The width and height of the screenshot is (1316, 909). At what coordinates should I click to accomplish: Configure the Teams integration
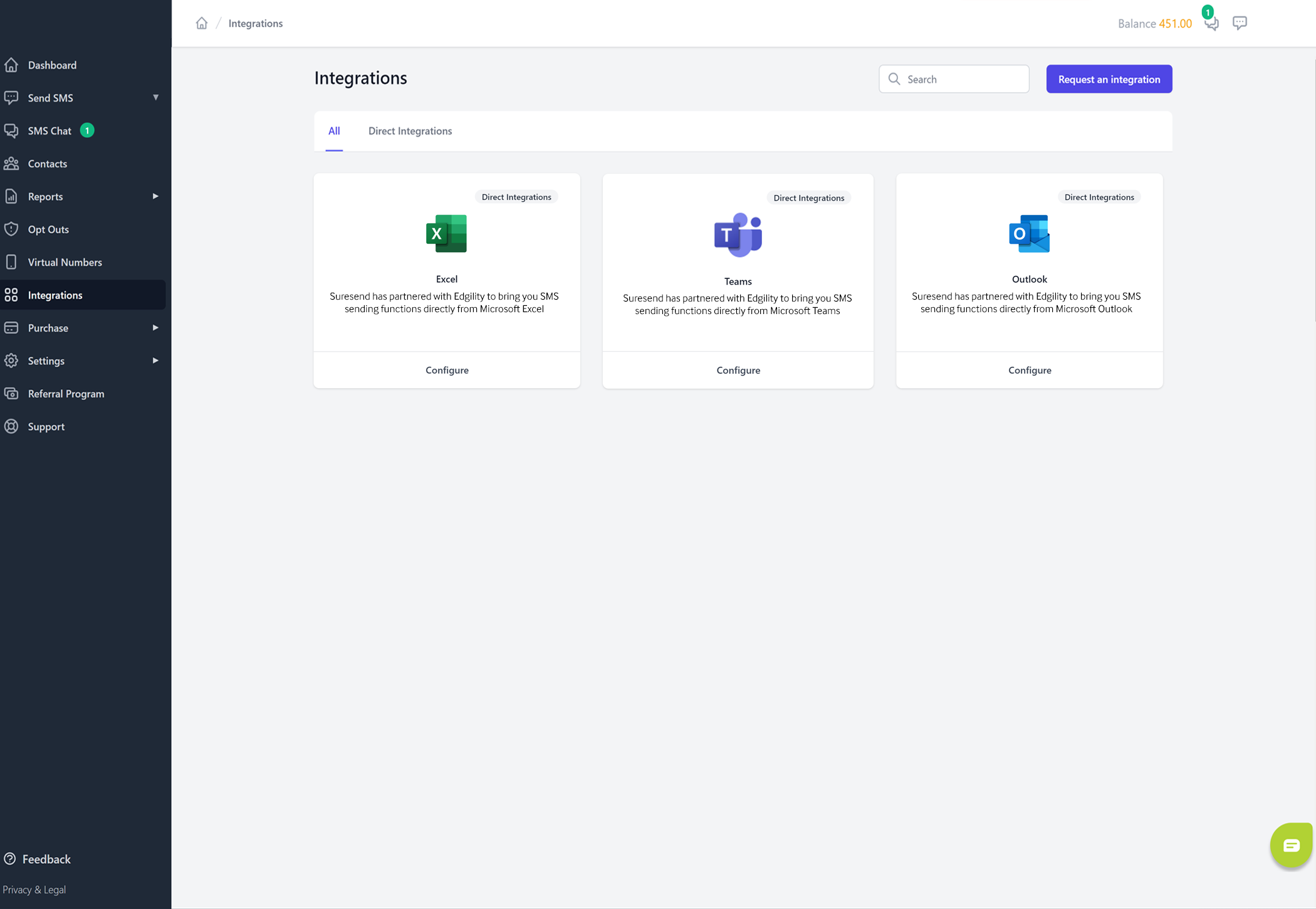(738, 370)
